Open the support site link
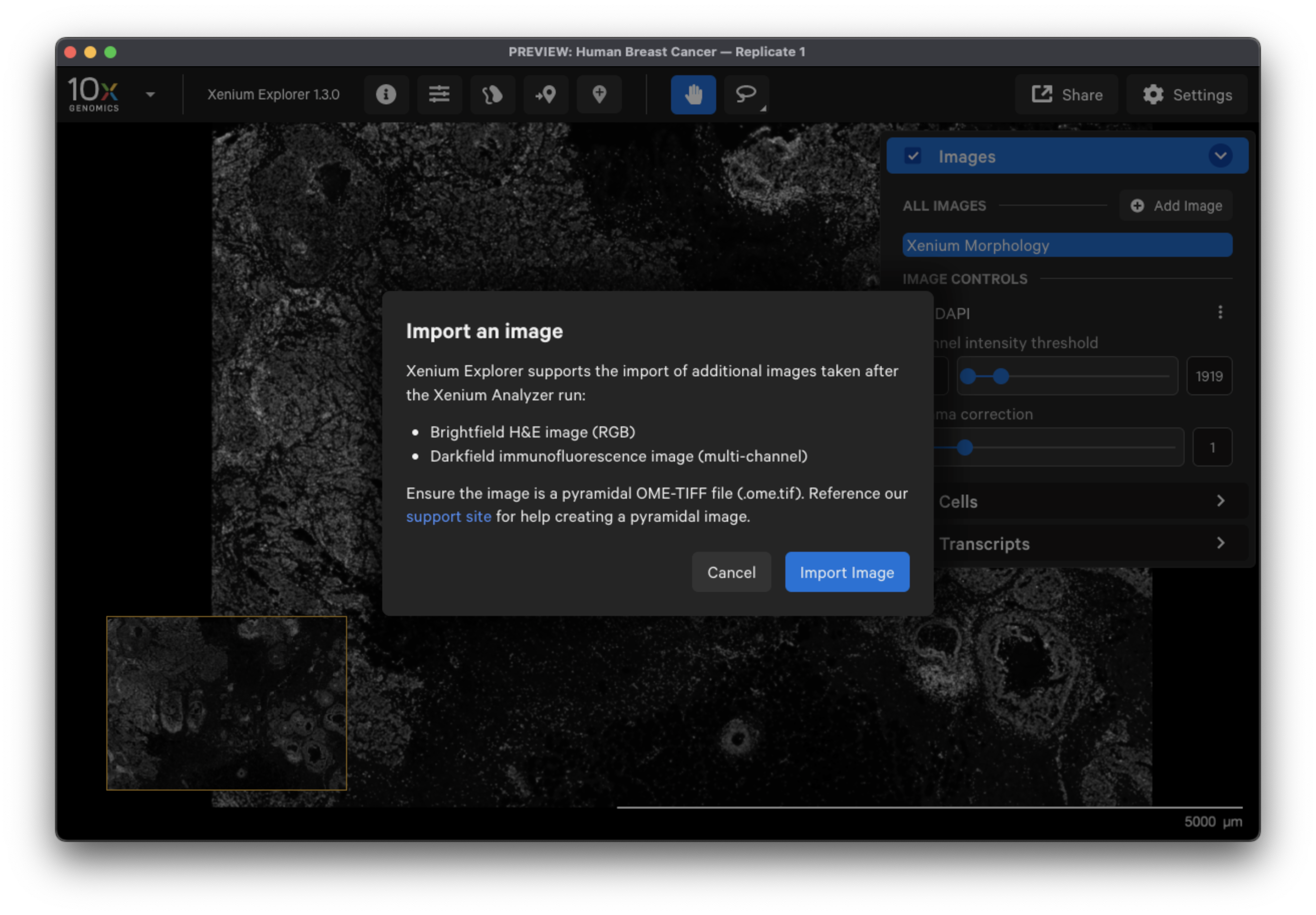1316x915 pixels. [448, 517]
